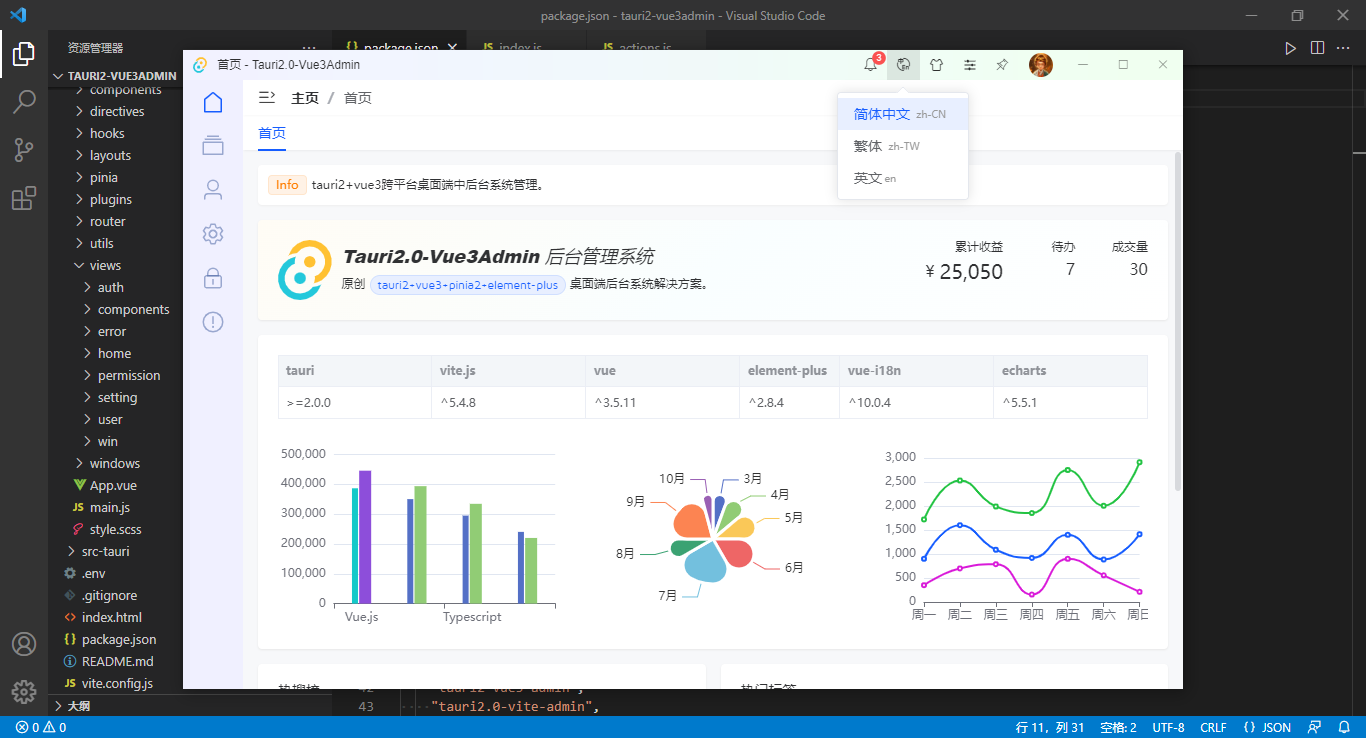Click CRLF line ending in status bar
Viewport: 1366px width, 738px height.
1213,727
